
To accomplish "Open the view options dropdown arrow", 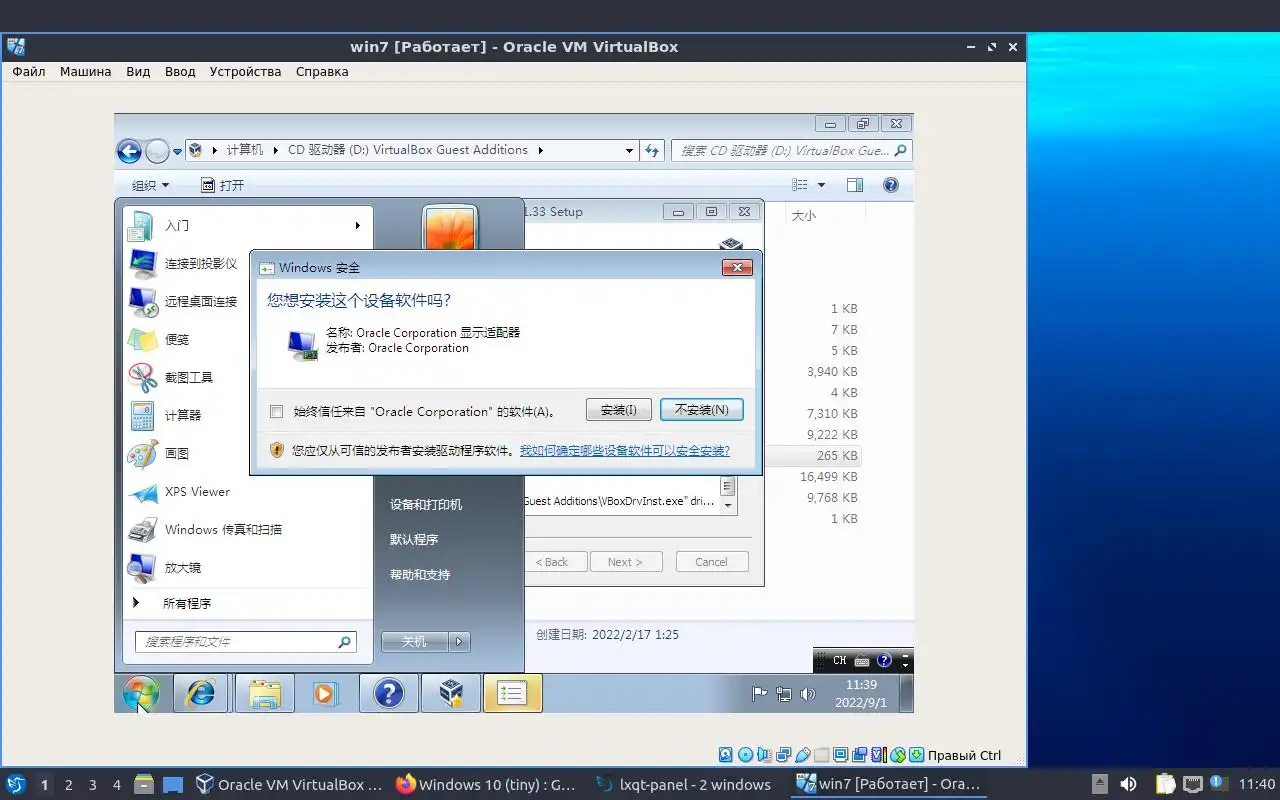I will [x=821, y=185].
